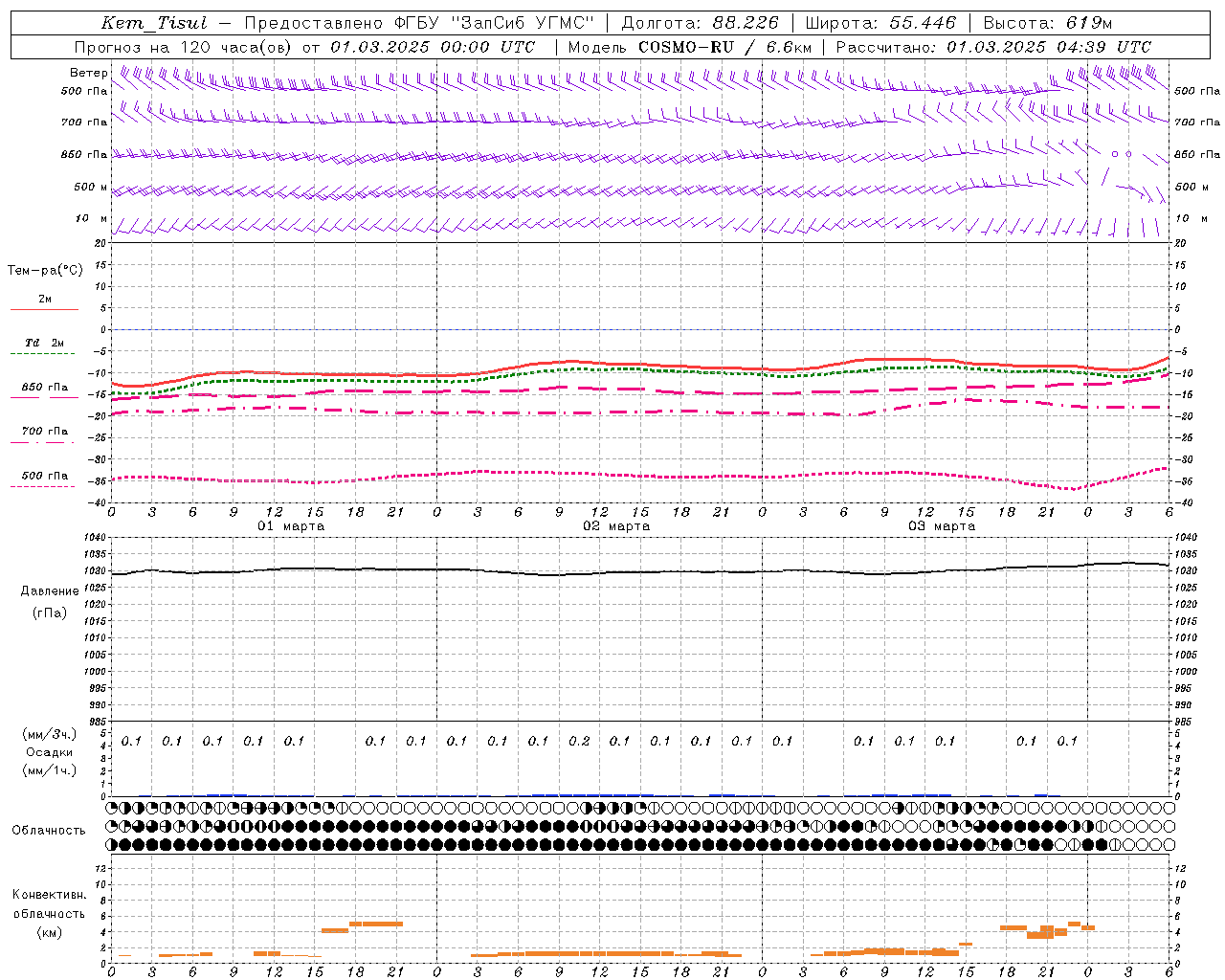Click the 700 гПа wind level label on right axis
This screenshot has height=980, width=1225.
tap(1197, 122)
